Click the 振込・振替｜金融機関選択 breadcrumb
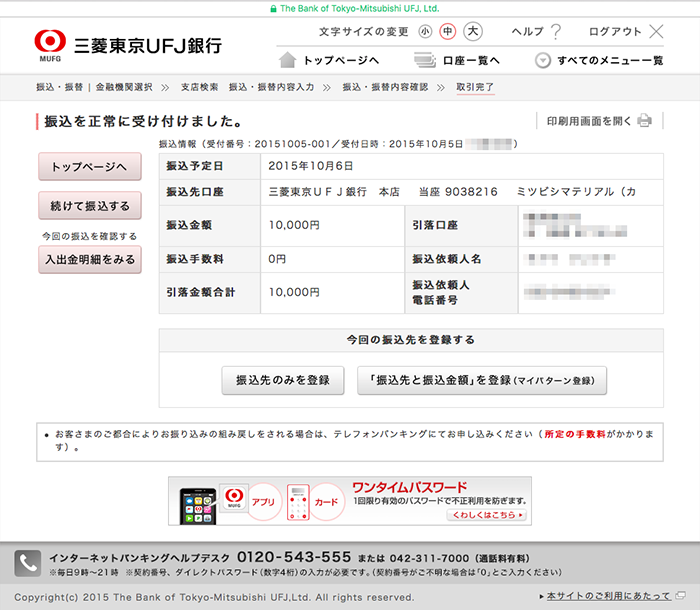The height and width of the screenshot is (610, 700). (94, 87)
